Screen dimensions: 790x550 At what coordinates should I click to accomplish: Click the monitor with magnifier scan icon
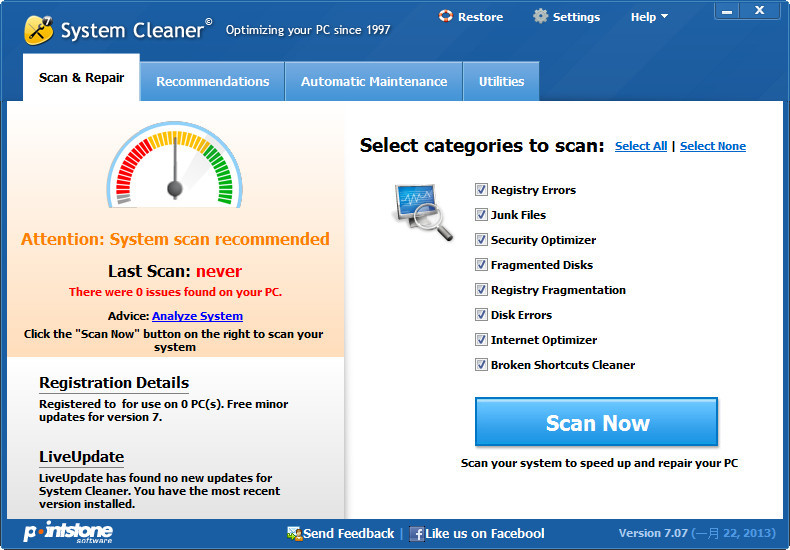tap(422, 212)
